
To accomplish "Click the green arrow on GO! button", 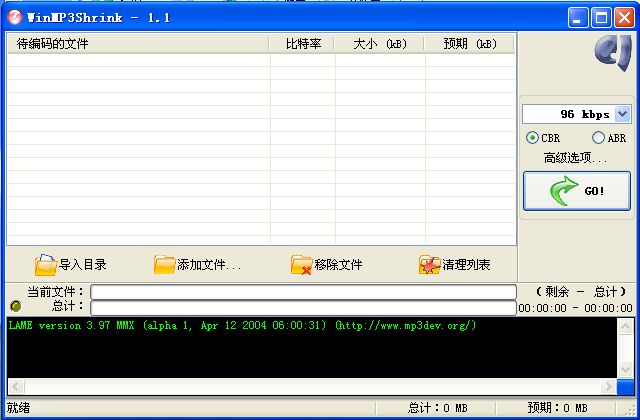I will (x=564, y=191).
